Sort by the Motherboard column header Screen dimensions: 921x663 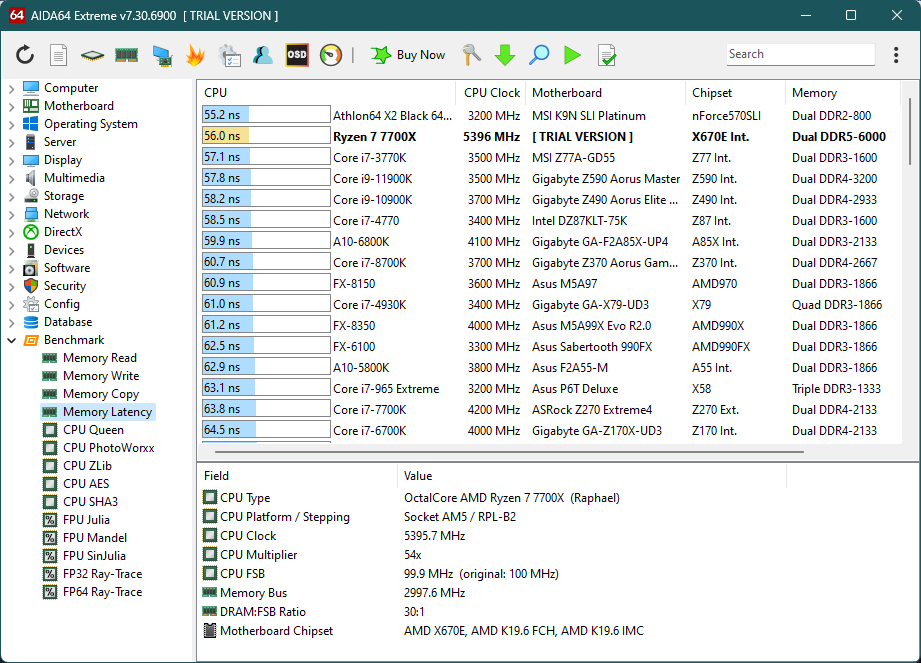(606, 93)
